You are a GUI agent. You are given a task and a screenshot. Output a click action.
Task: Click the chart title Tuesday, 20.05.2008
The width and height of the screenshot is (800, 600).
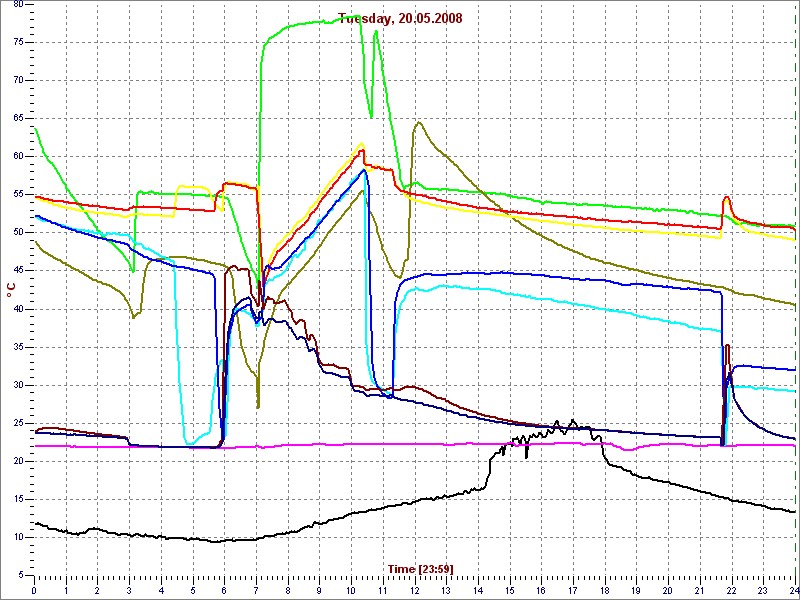[401, 19]
